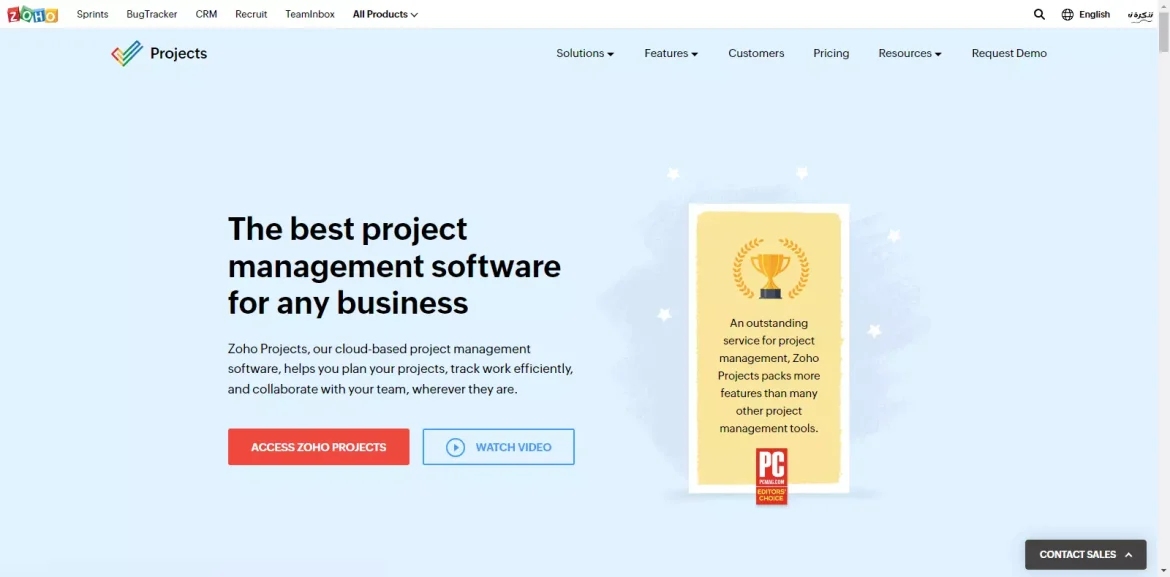1170x577 pixels.
Task: Click the Projects product name text
Action: [x=178, y=54]
